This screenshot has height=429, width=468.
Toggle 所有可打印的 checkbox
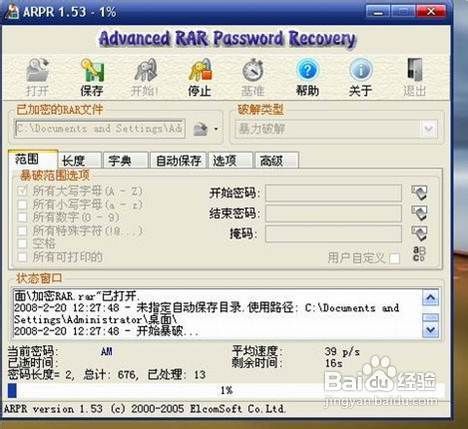[x=22, y=257]
